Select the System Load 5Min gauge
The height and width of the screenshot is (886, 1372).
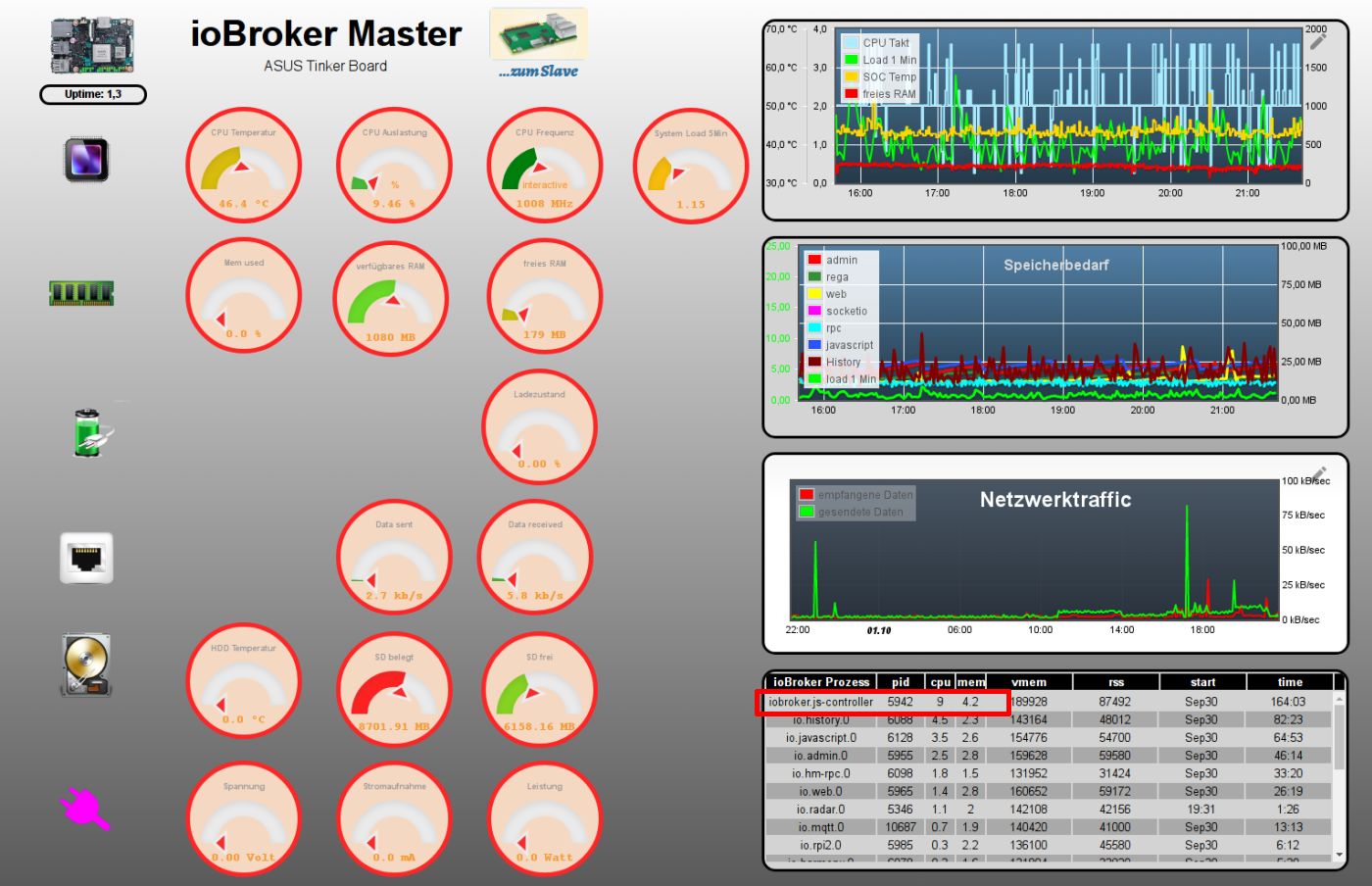(x=691, y=166)
